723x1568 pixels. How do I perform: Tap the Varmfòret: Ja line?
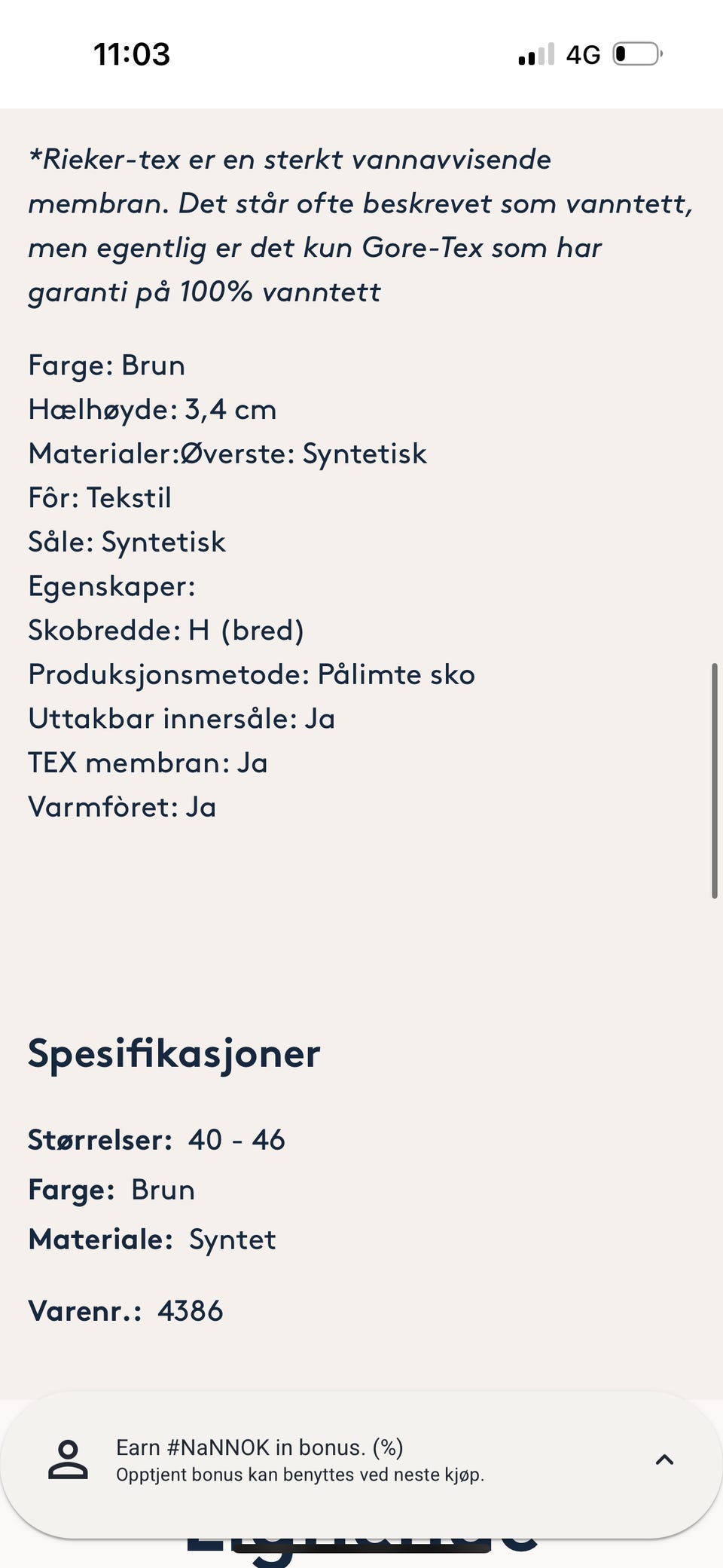pyautogui.click(x=122, y=807)
